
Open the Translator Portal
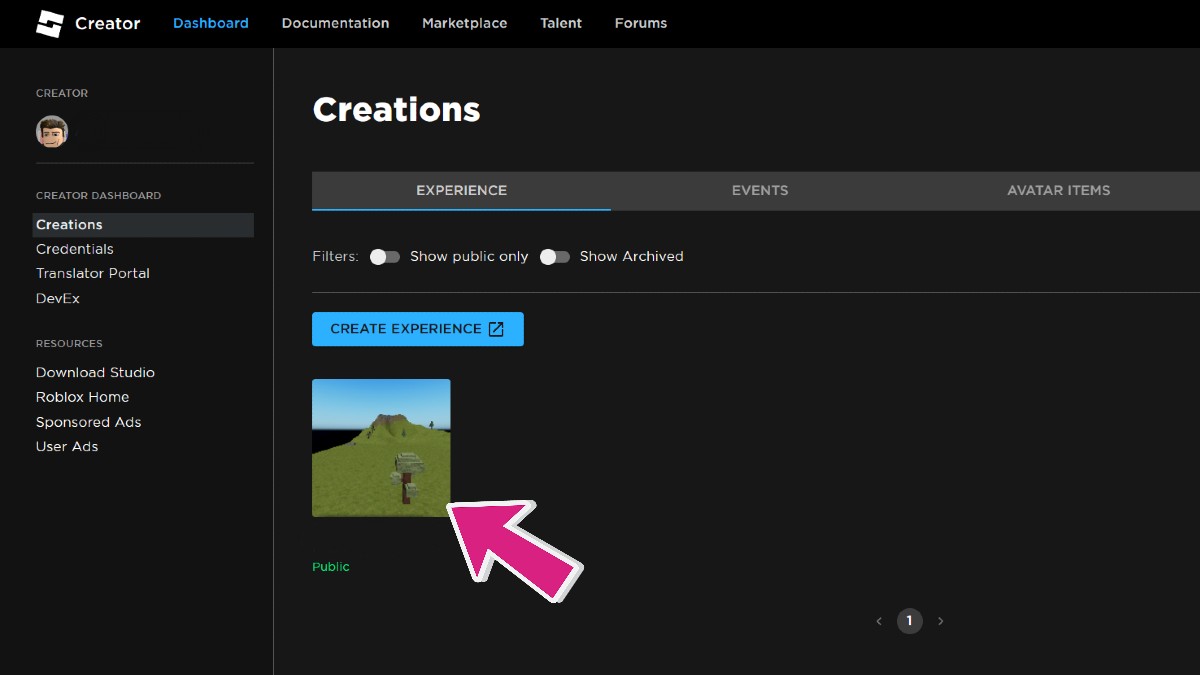pos(92,273)
